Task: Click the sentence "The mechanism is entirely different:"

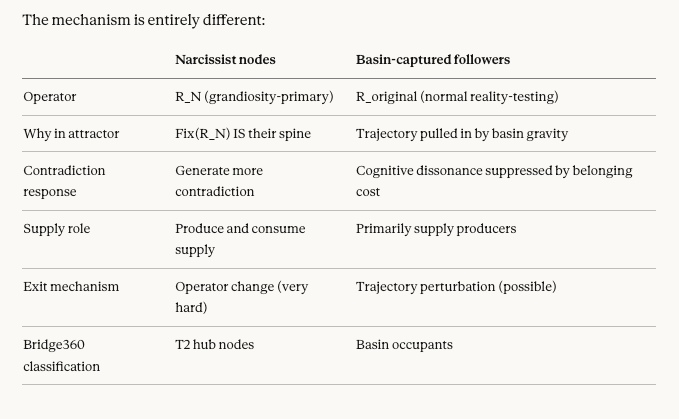Action: pyautogui.click(x=144, y=20)
